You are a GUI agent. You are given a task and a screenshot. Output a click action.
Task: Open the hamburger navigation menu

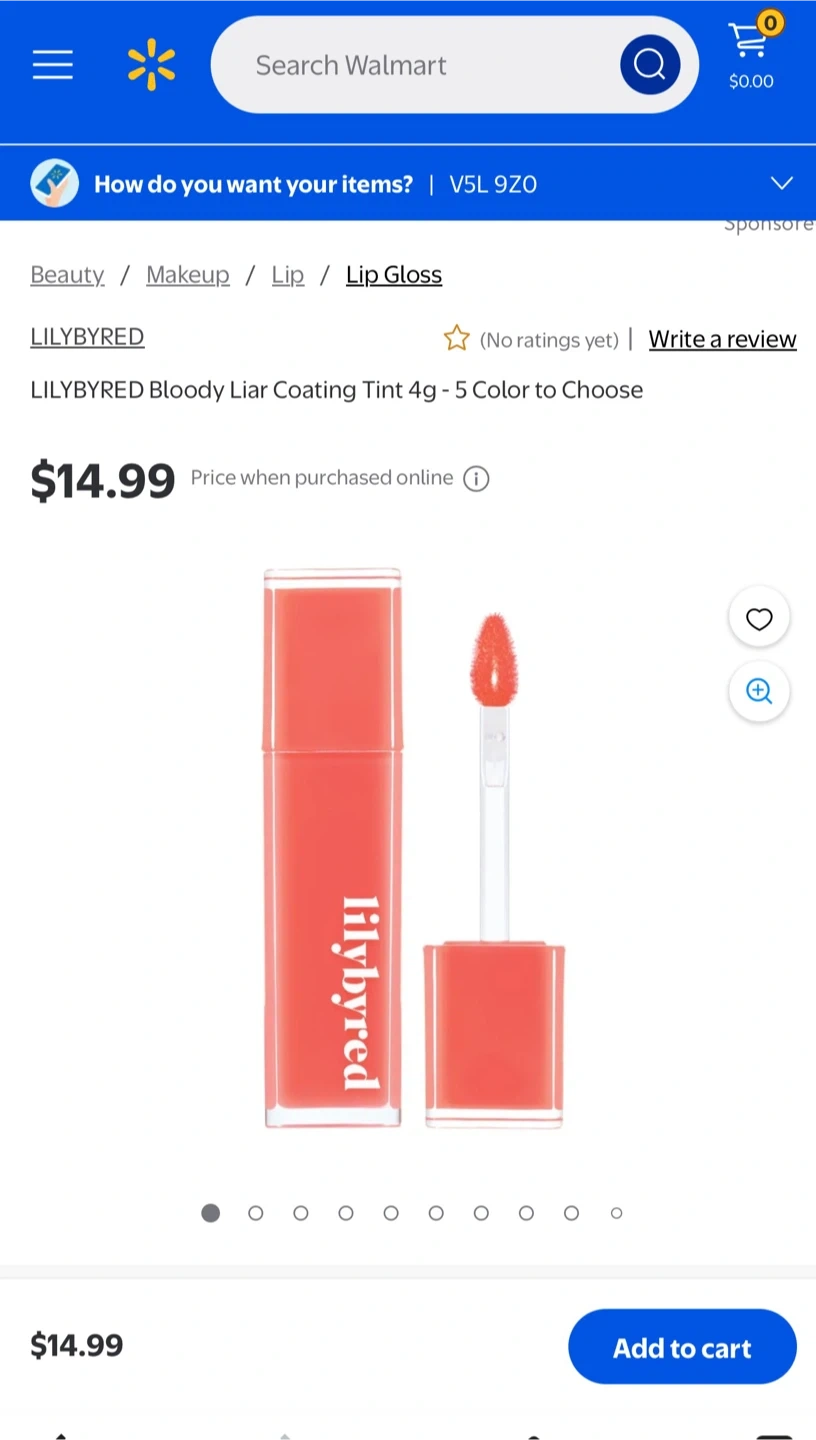click(52, 65)
